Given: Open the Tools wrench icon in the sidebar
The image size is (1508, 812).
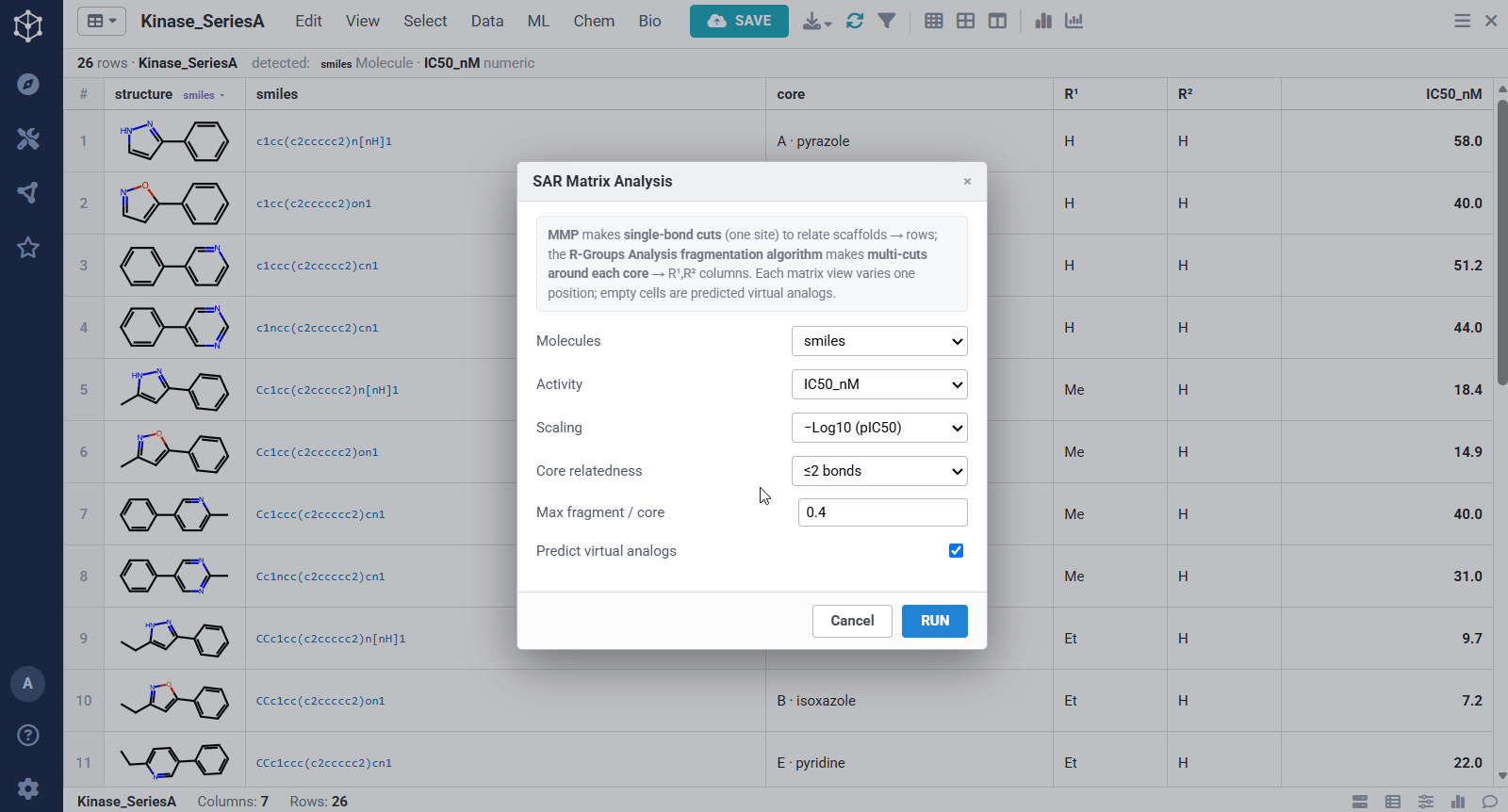Looking at the screenshot, I should click(28, 138).
